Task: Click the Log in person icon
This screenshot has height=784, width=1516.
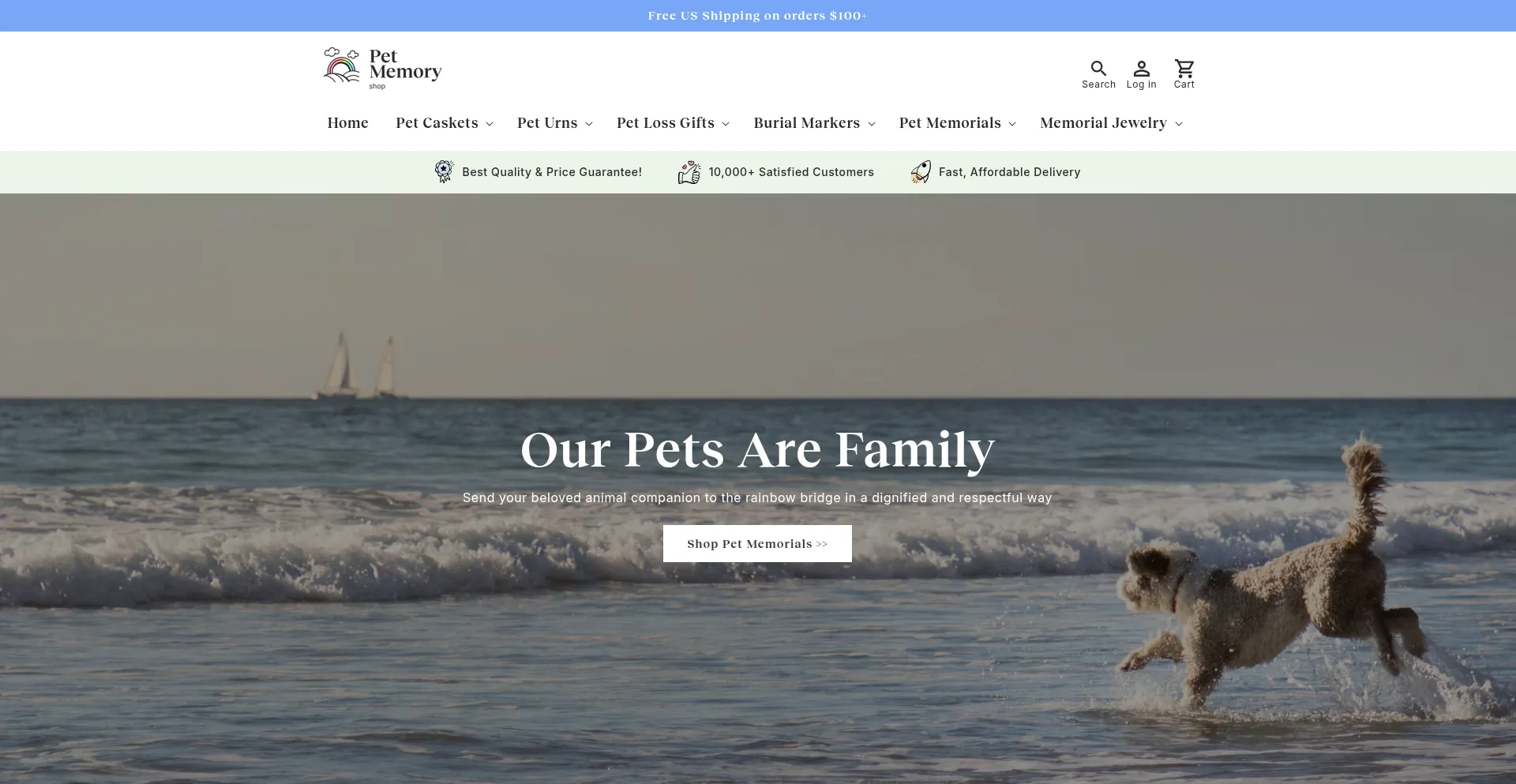Action: (1141, 68)
